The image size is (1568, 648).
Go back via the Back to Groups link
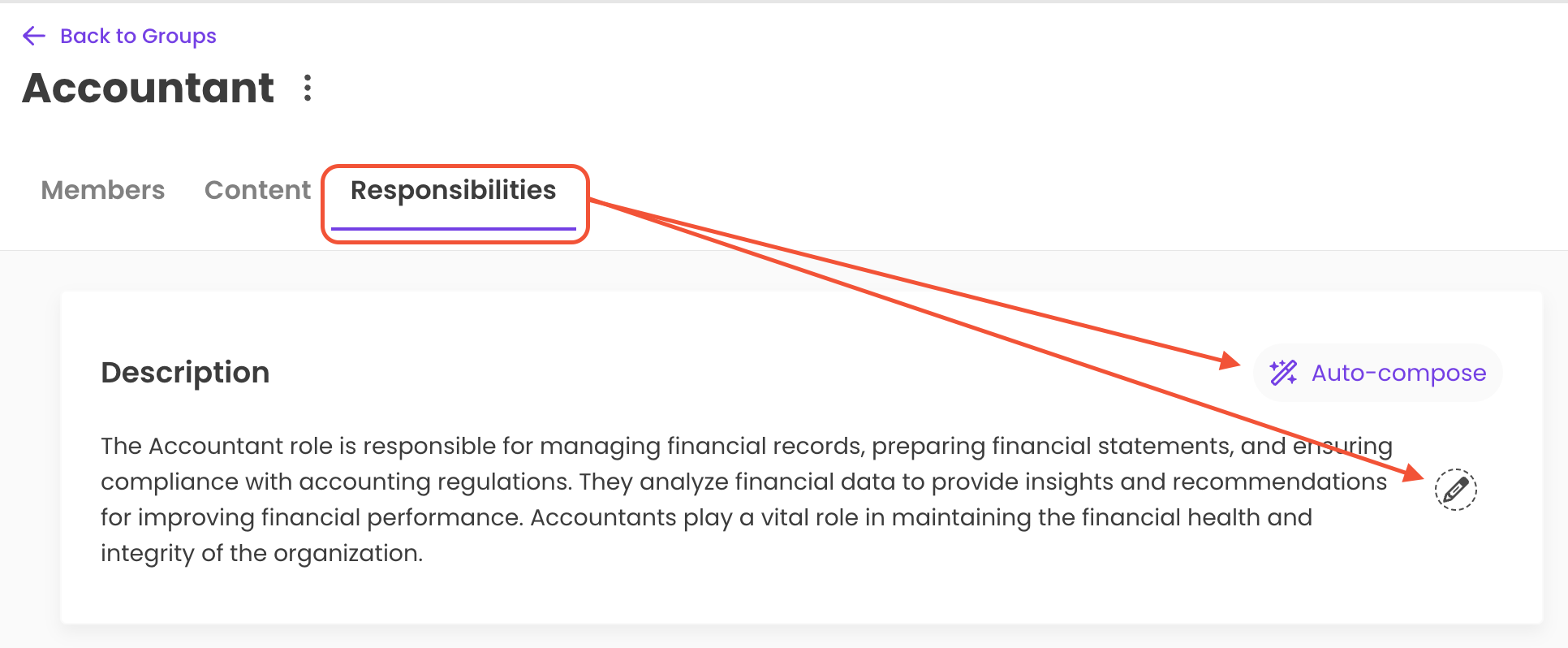pyautogui.click(x=138, y=36)
